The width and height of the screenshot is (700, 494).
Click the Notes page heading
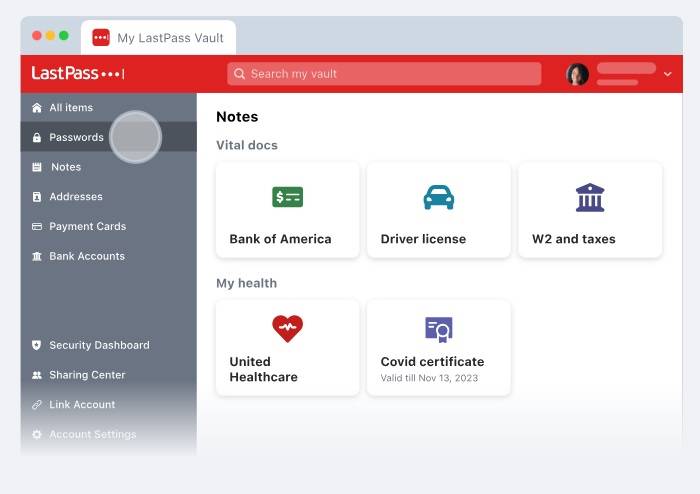(237, 117)
